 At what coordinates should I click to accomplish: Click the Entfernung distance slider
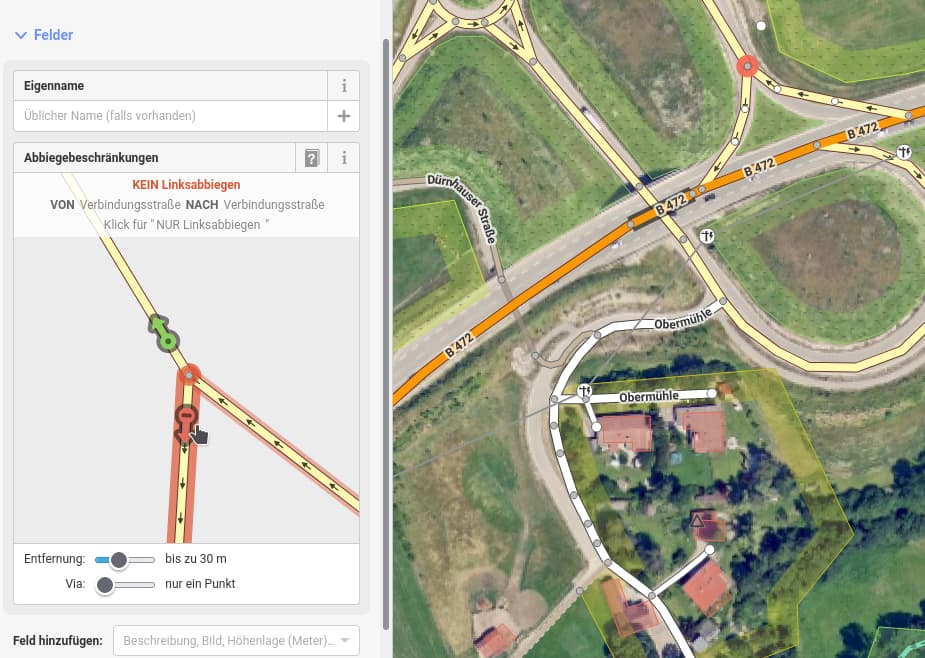125,559
